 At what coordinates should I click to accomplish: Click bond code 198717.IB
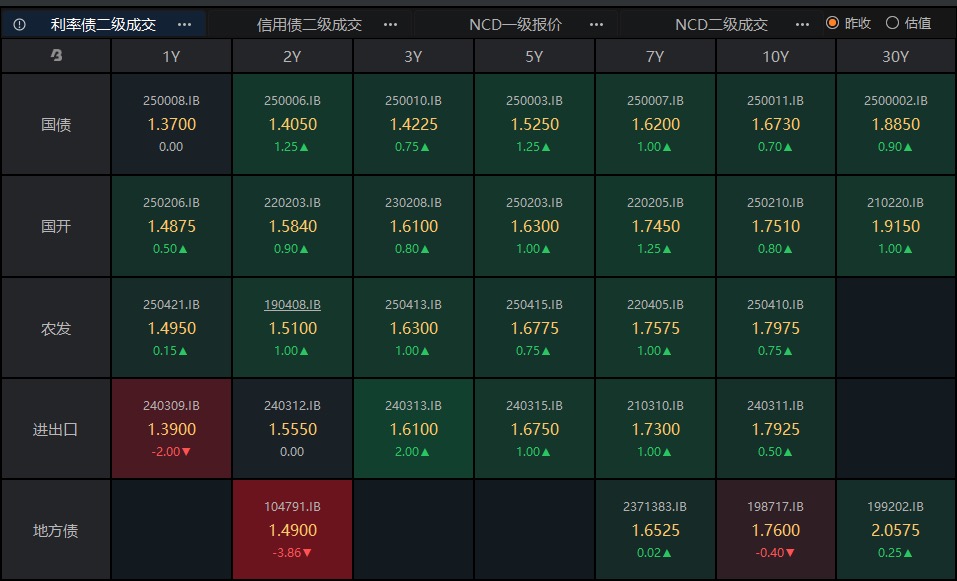[776, 507]
